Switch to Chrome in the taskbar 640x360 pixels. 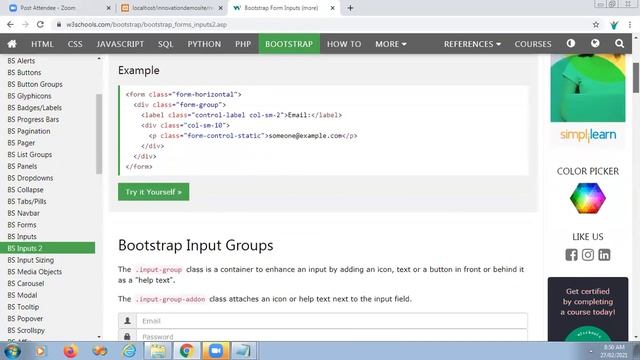point(187,351)
